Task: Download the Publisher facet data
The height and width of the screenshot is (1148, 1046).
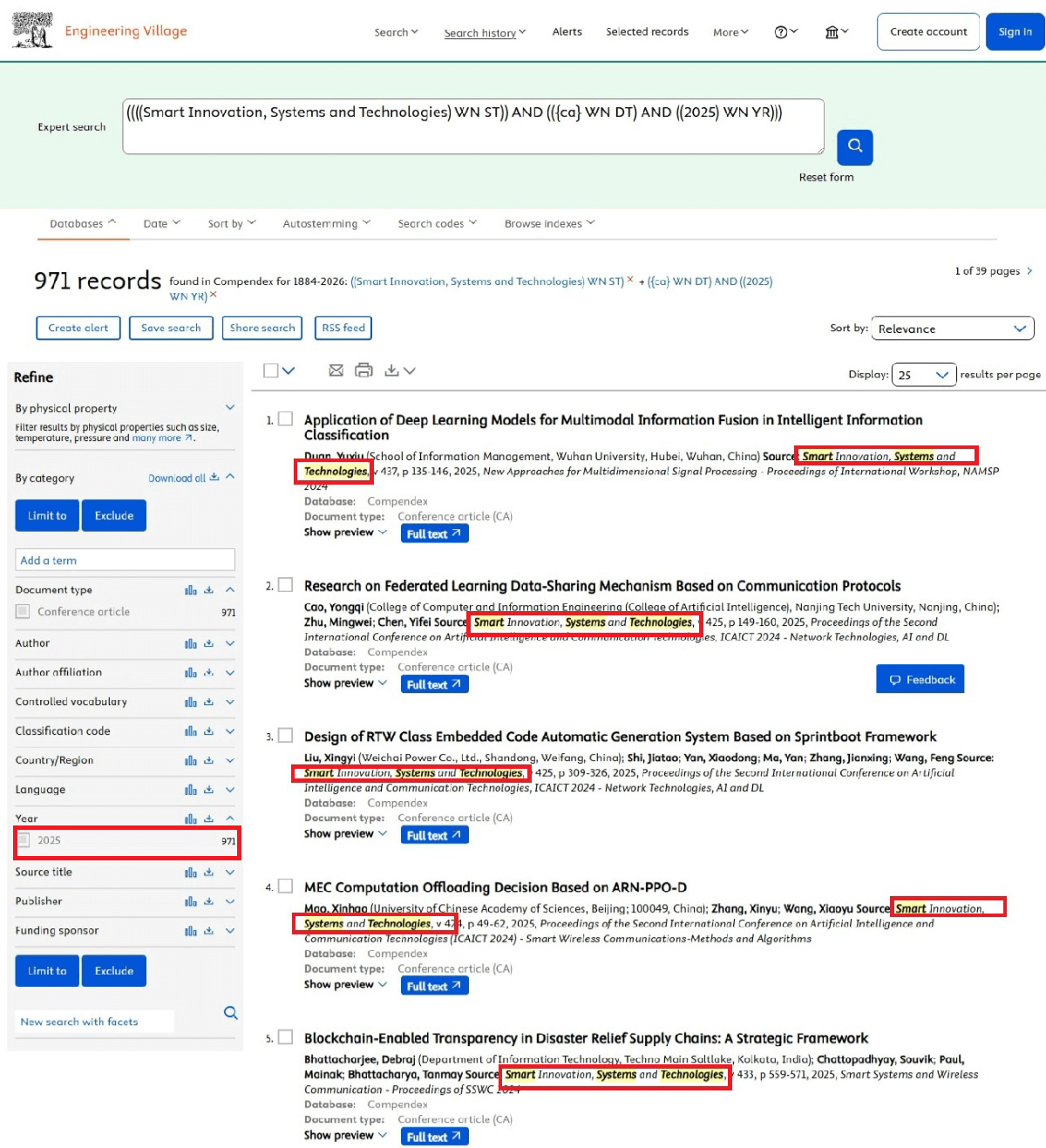Action: click(x=208, y=901)
